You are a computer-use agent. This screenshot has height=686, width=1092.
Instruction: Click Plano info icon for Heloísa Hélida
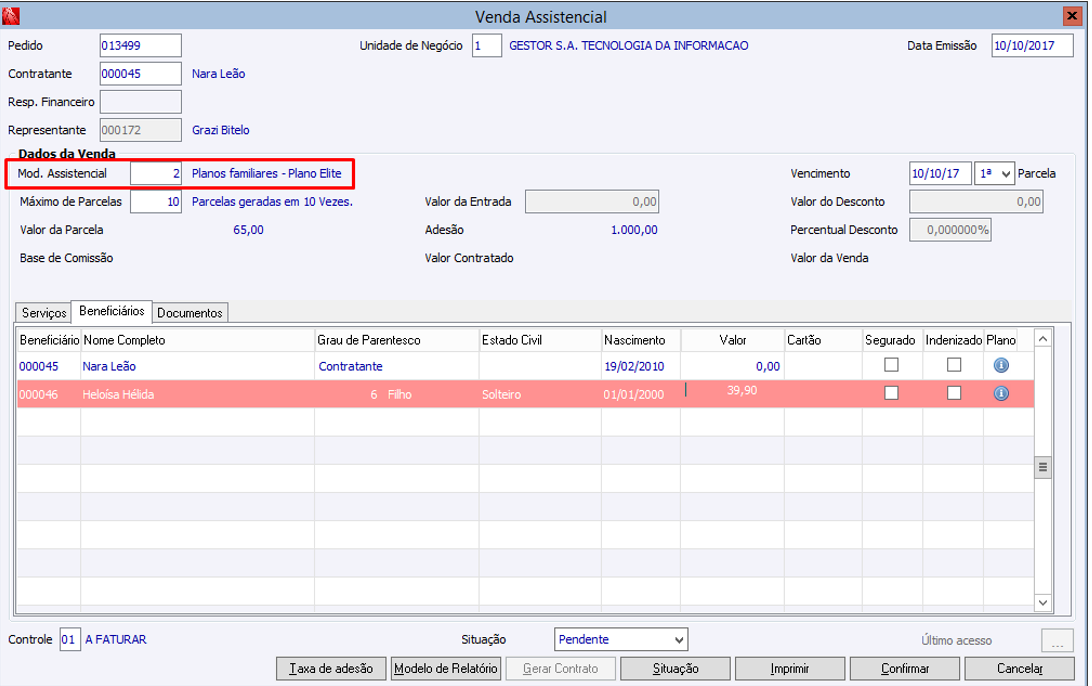(x=1001, y=394)
